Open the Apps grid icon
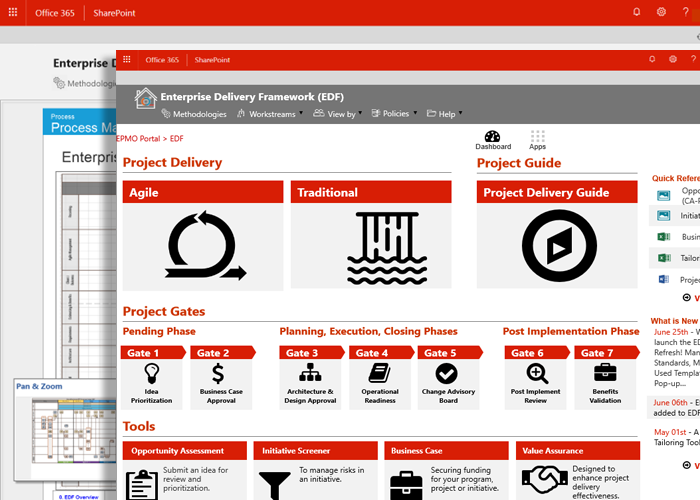Viewport: 700px width, 500px height. pos(538,137)
